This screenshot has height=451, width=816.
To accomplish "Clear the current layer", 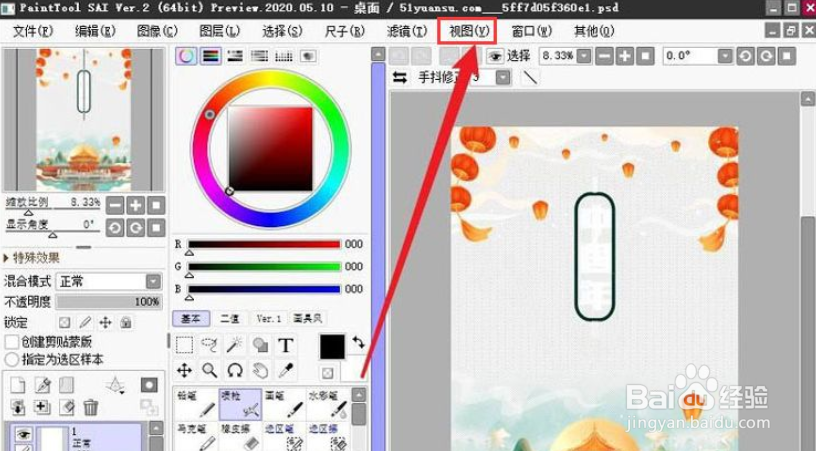I will [x=66, y=407].
